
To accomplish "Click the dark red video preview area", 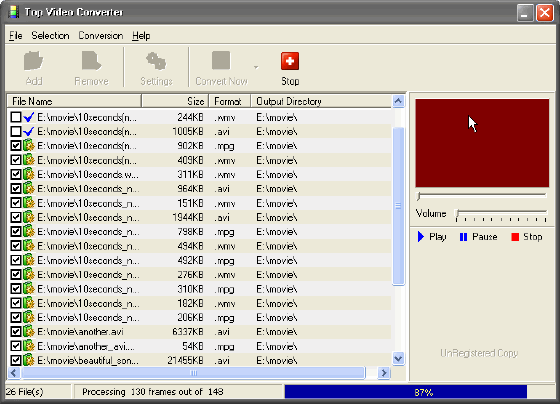I will pyautogui.click(x=482, y=143).
